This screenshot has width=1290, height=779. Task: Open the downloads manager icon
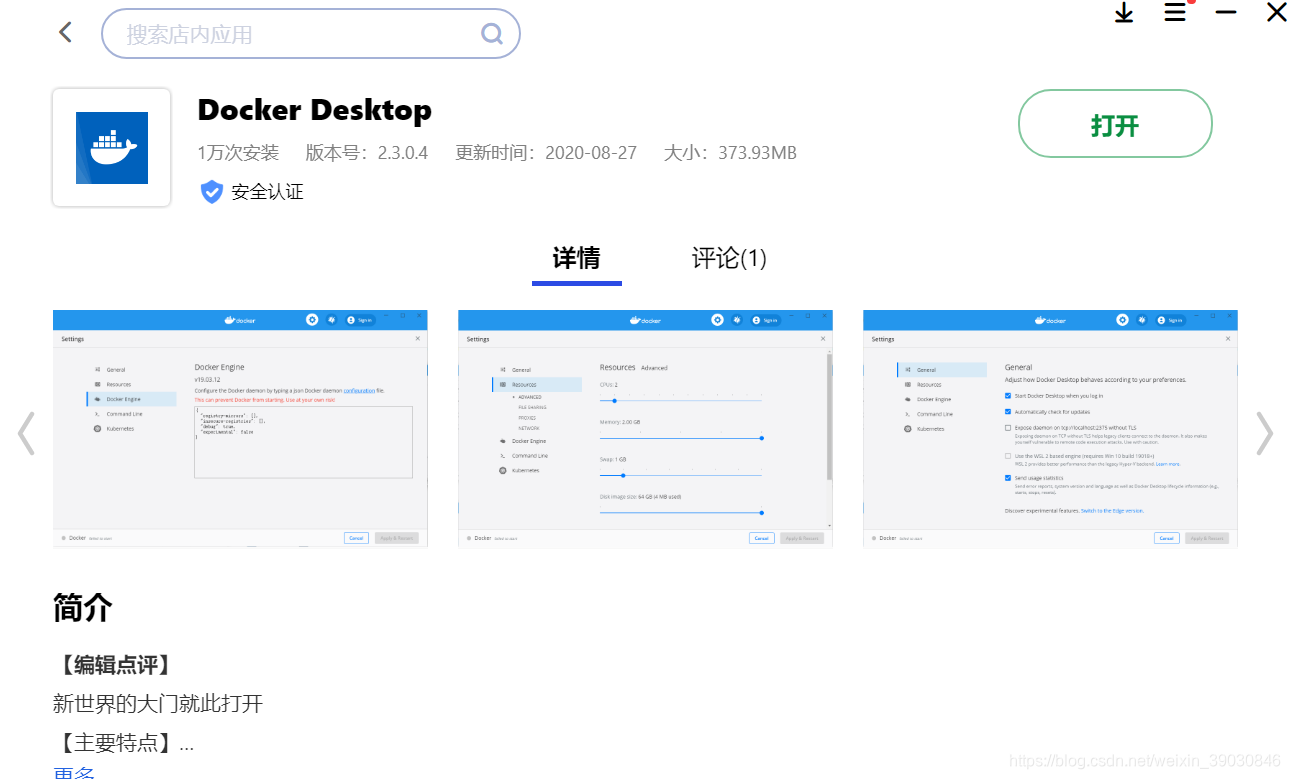(x=1124, y=13)
